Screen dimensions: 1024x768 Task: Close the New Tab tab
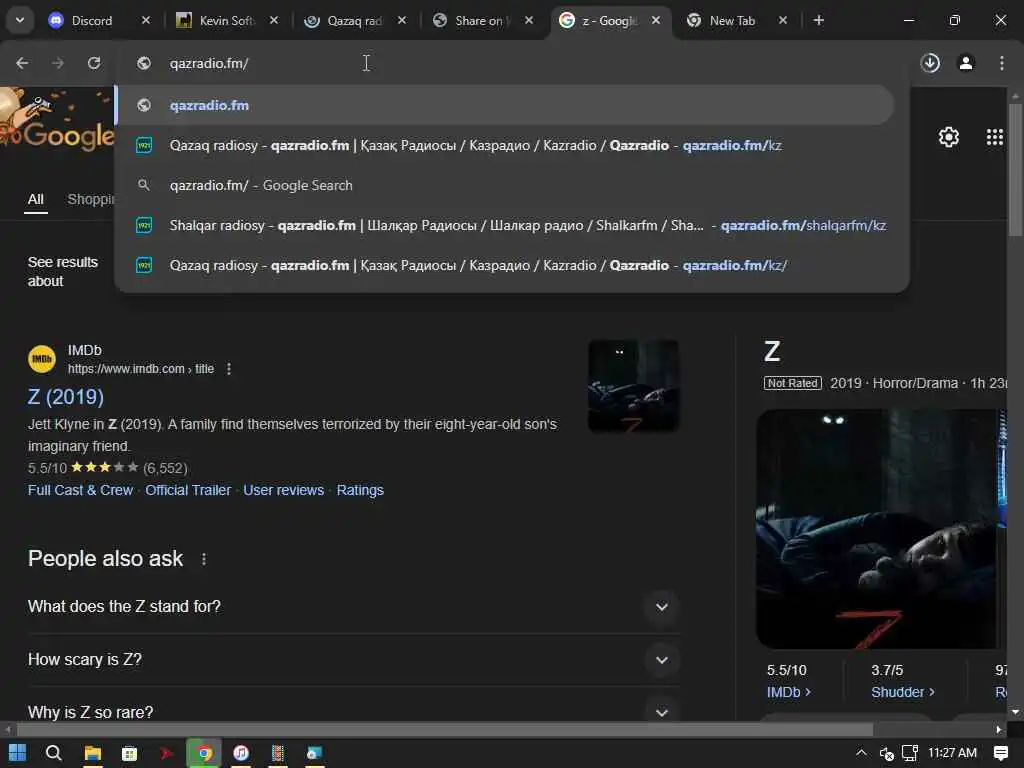(x=782, y=21)
